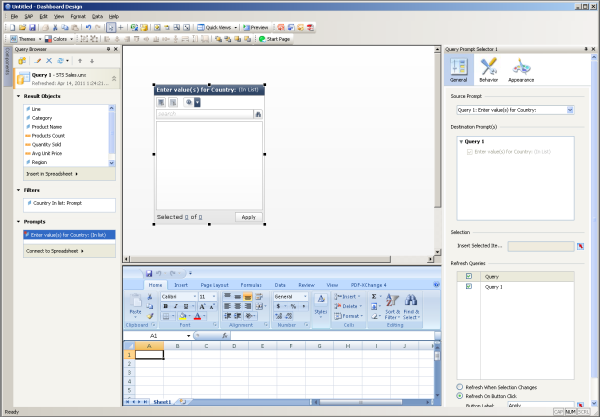The height and width of the screenshot is (417, 600).
Task: Select the Quantity Sold result object
Action: 46,145
